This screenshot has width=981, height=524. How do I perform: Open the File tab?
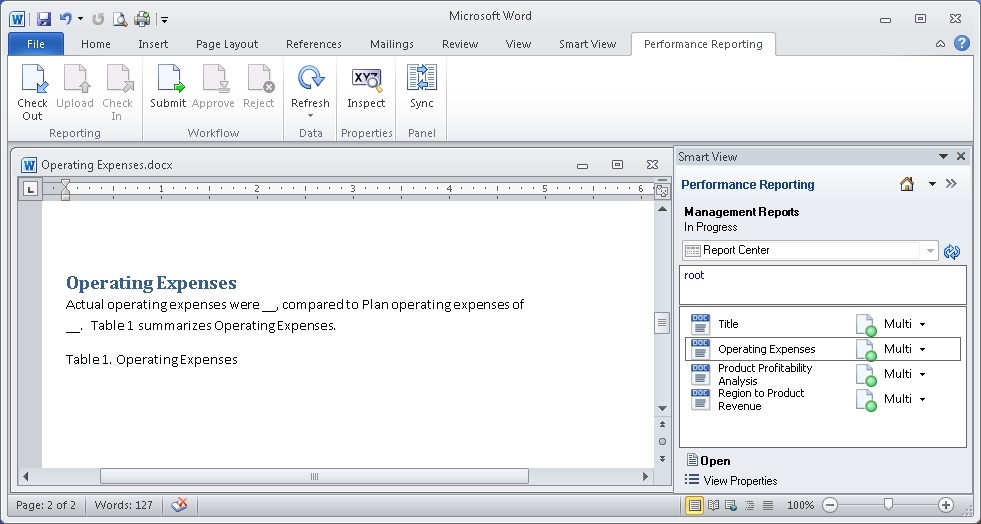click(36, 44)
